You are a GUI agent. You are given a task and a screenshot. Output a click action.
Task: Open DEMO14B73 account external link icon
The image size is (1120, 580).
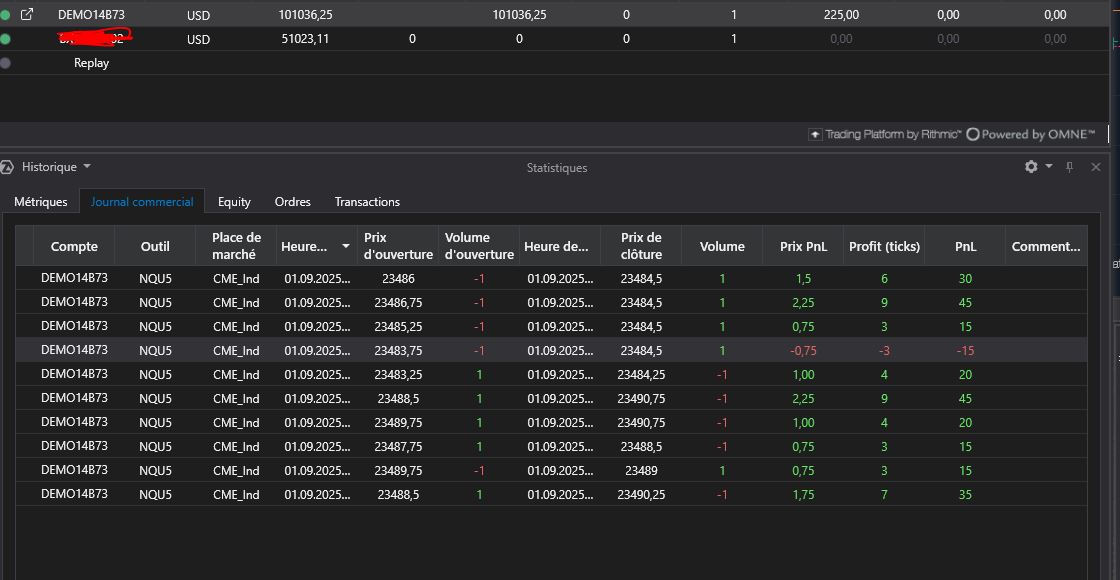point(27,15)
